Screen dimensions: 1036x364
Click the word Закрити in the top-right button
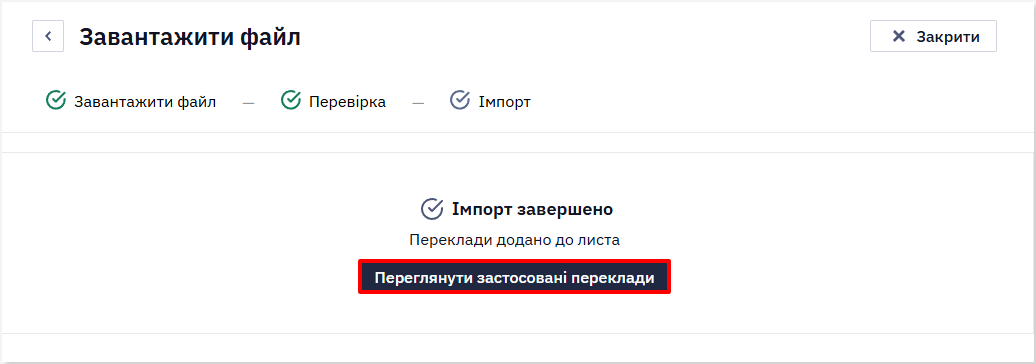[x=947, y=36]
